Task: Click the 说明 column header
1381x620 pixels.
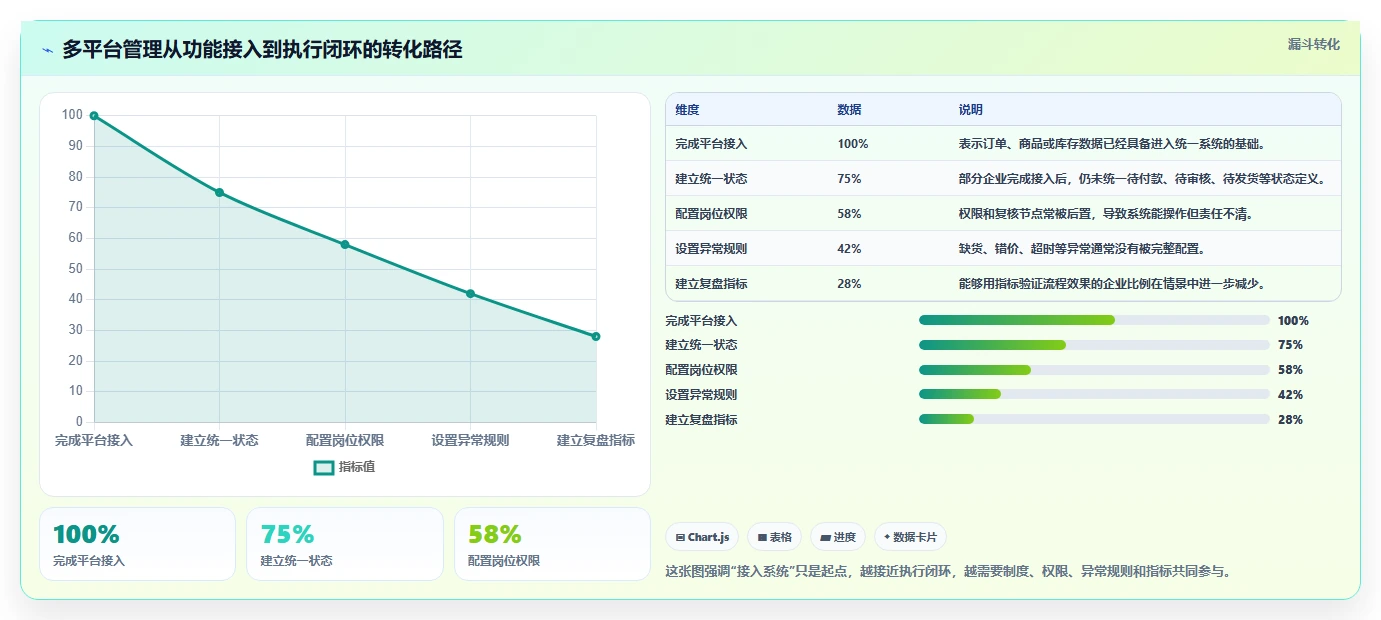Action: pyautogui.click(x=970, y=109)
